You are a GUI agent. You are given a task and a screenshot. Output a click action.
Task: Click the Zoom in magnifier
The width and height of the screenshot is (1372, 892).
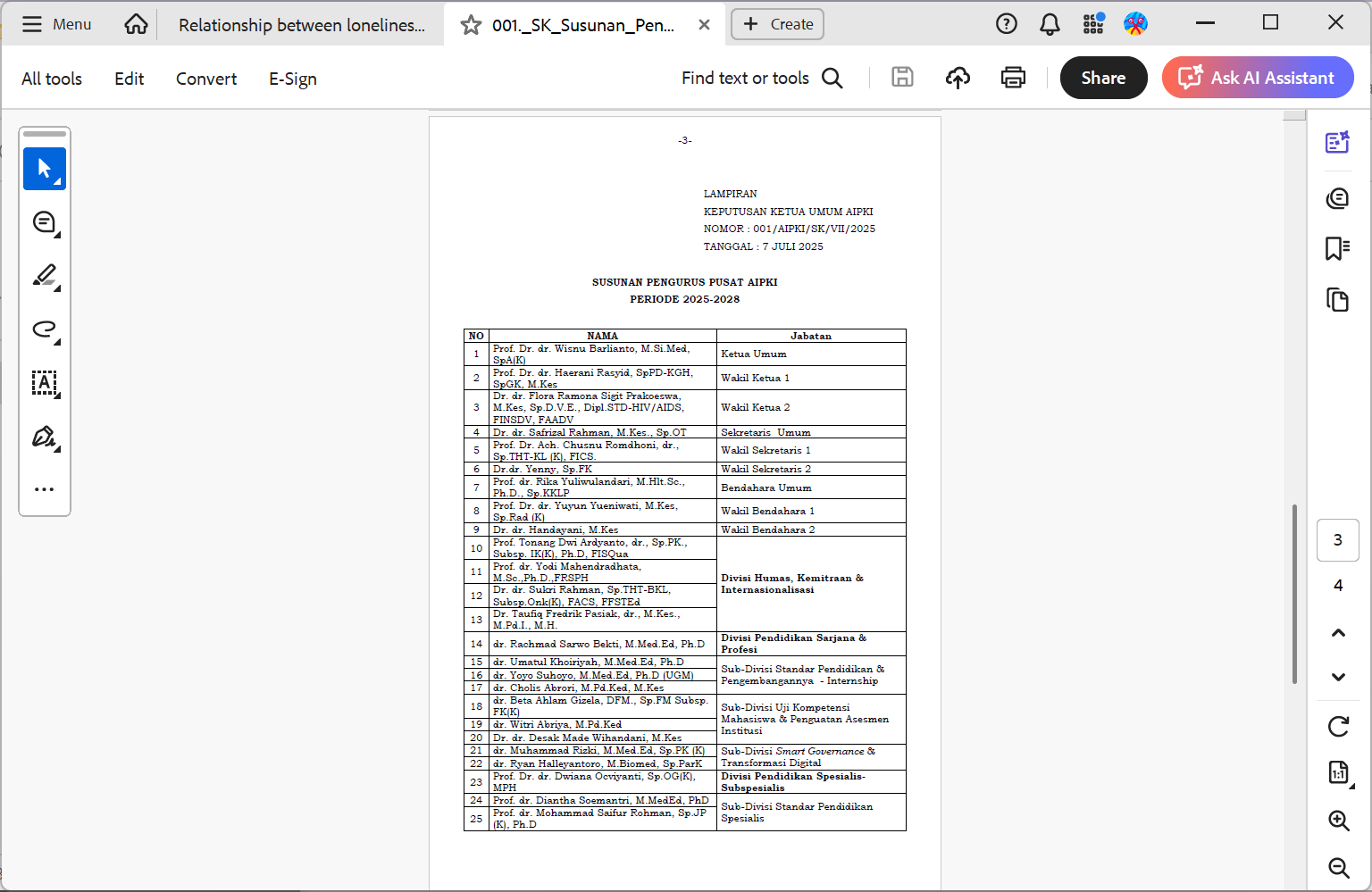tap(1338, 821)
